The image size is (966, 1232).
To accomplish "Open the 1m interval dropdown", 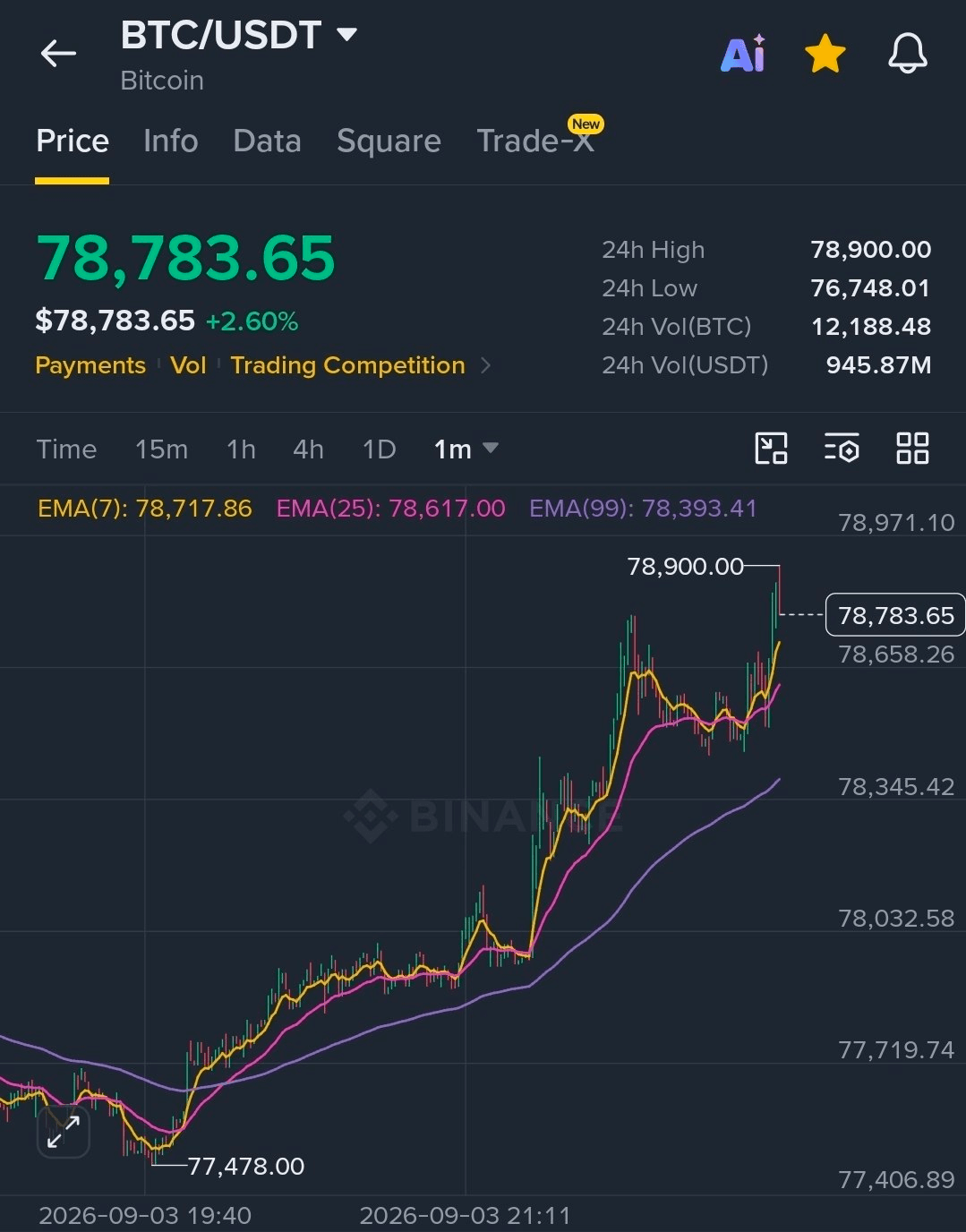I will click(x=466, y=449).
